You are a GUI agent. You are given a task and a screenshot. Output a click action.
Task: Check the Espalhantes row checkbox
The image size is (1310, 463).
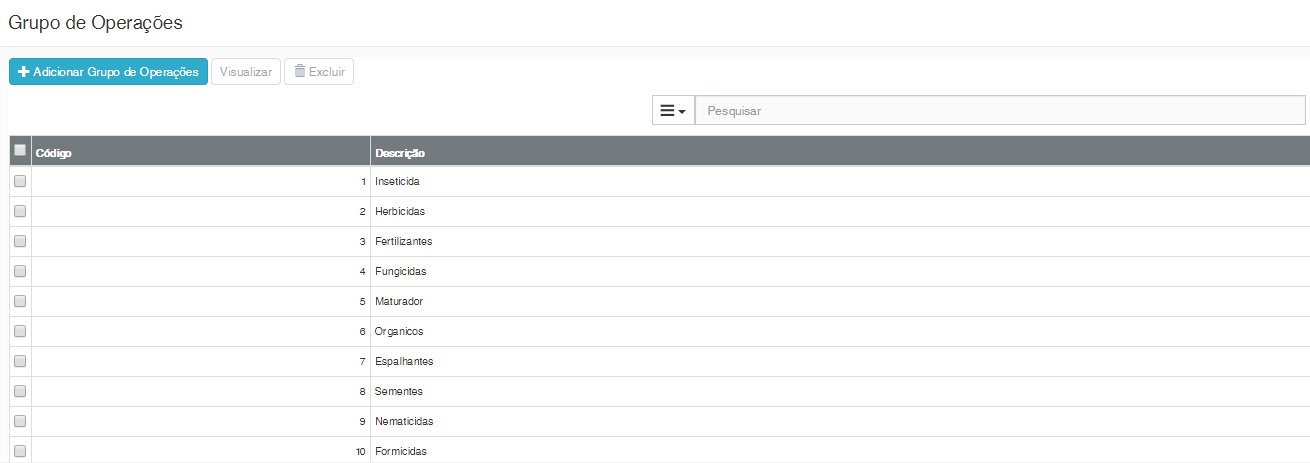tap(20, 362)
